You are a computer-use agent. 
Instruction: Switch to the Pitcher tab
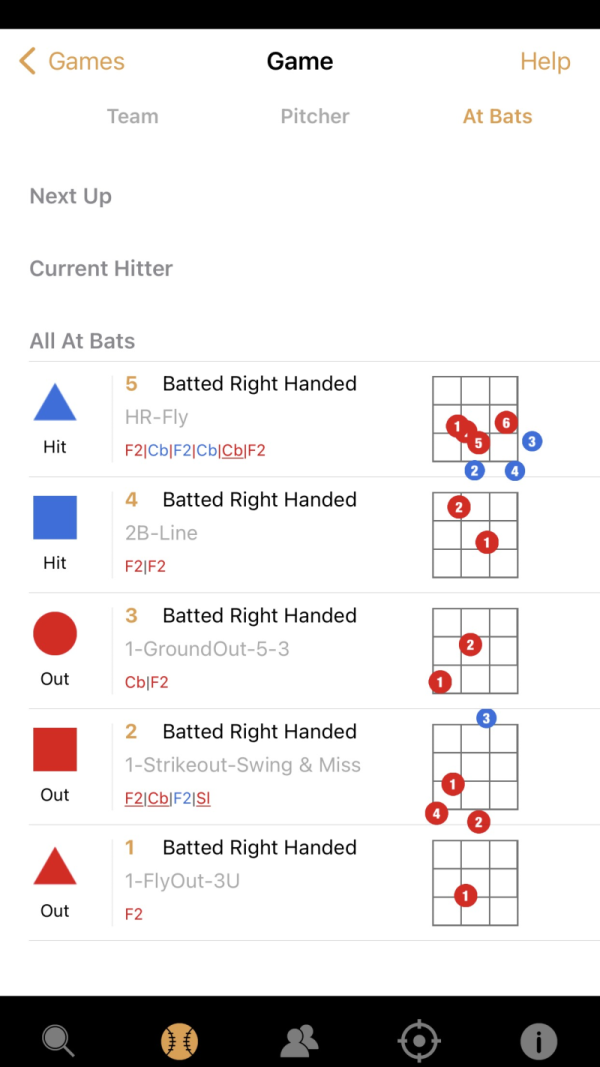[x=315, y=116]
